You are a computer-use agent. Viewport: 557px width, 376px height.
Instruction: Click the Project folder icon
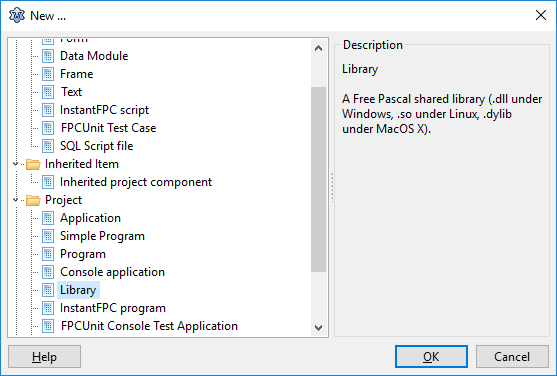[33, 200]
